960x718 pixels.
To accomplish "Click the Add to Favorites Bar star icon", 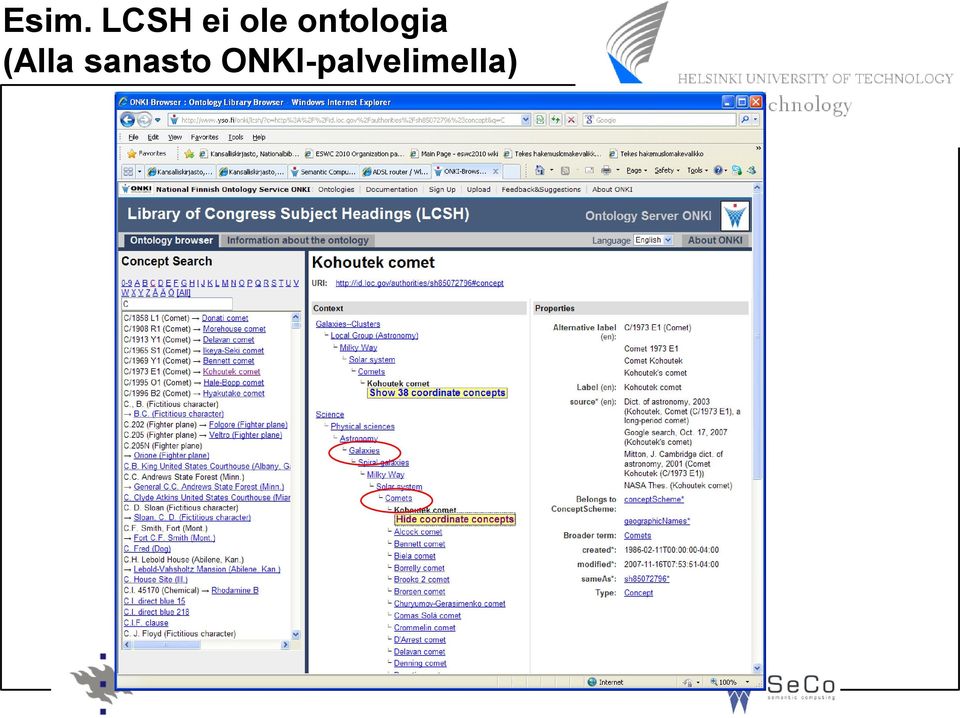I will (x=189, y=154).
